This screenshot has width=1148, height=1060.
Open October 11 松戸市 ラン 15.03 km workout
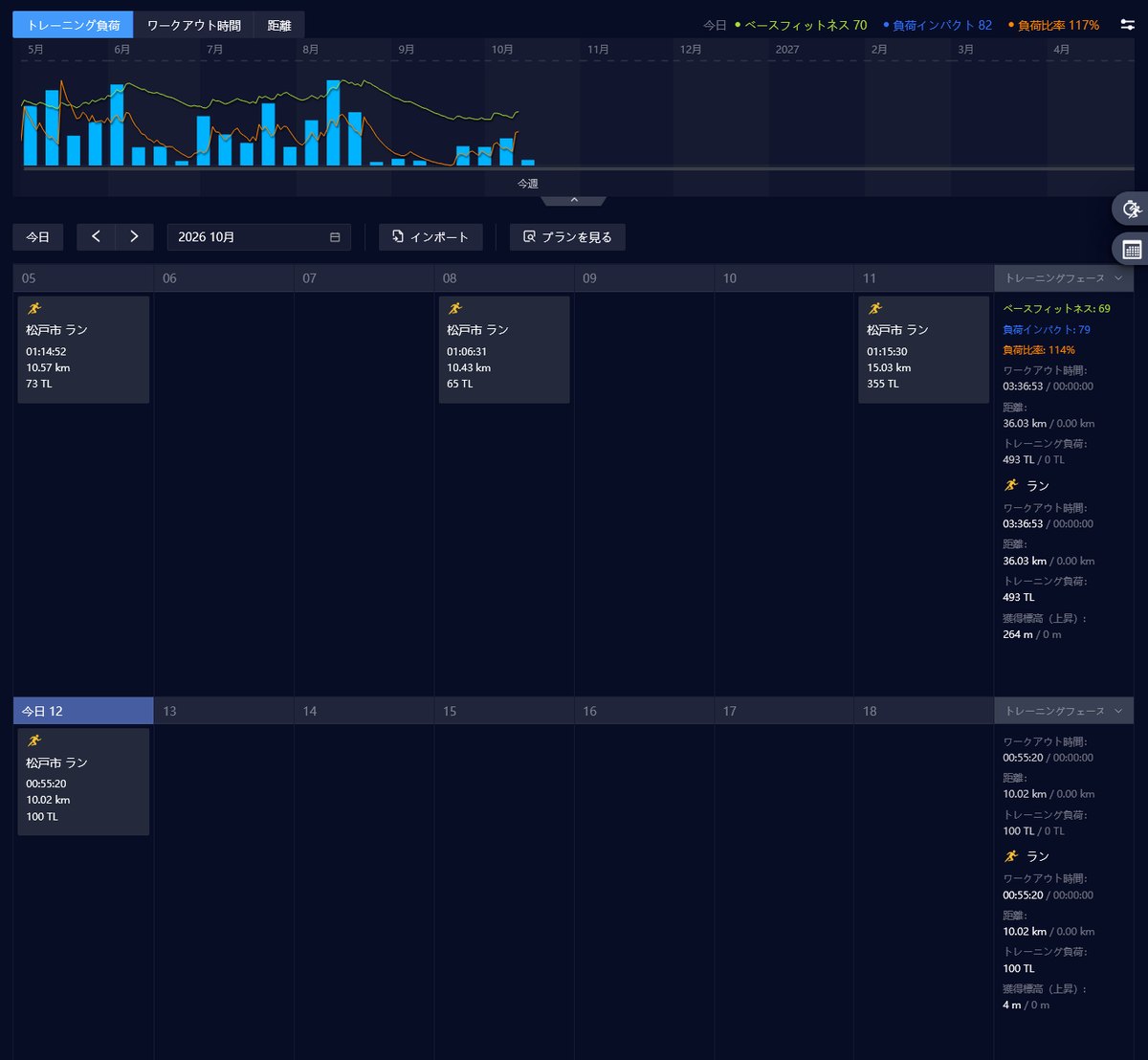(x=924, y=349)
